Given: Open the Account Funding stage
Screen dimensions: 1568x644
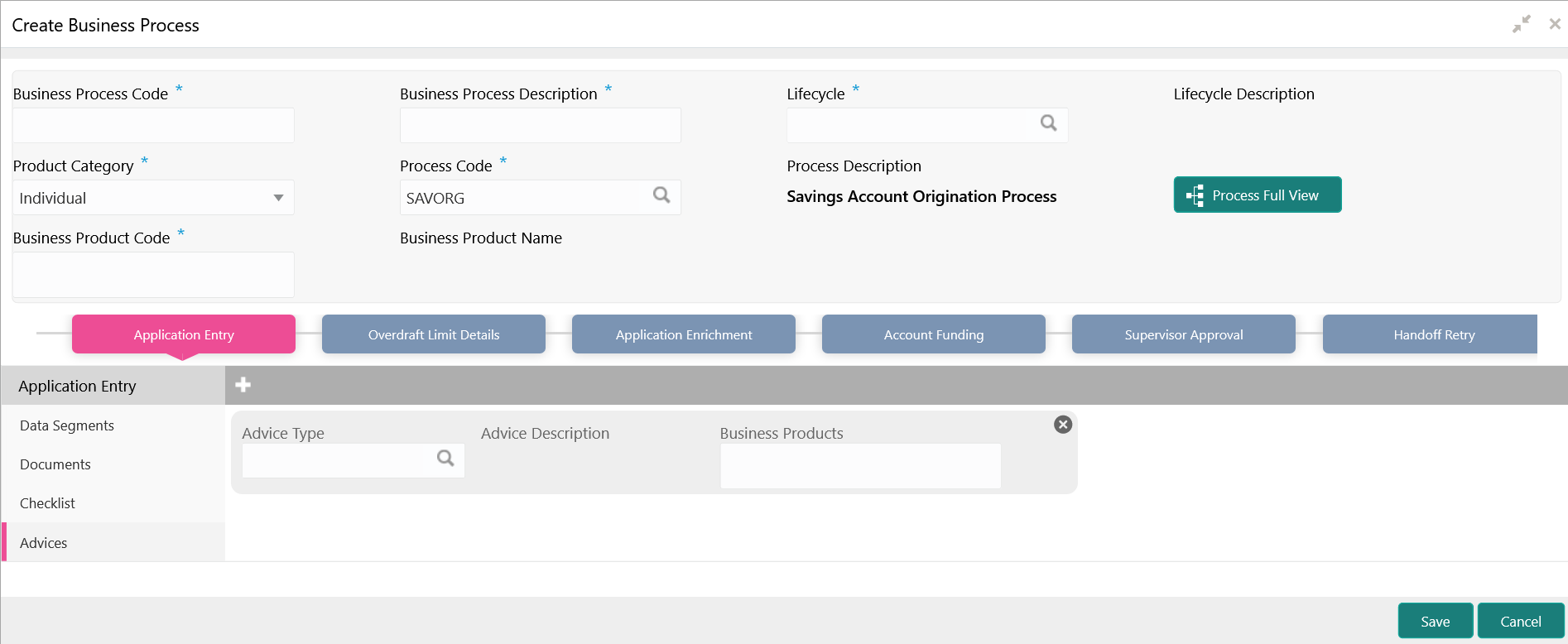Looking at the screenshot, I should (934, 334).
